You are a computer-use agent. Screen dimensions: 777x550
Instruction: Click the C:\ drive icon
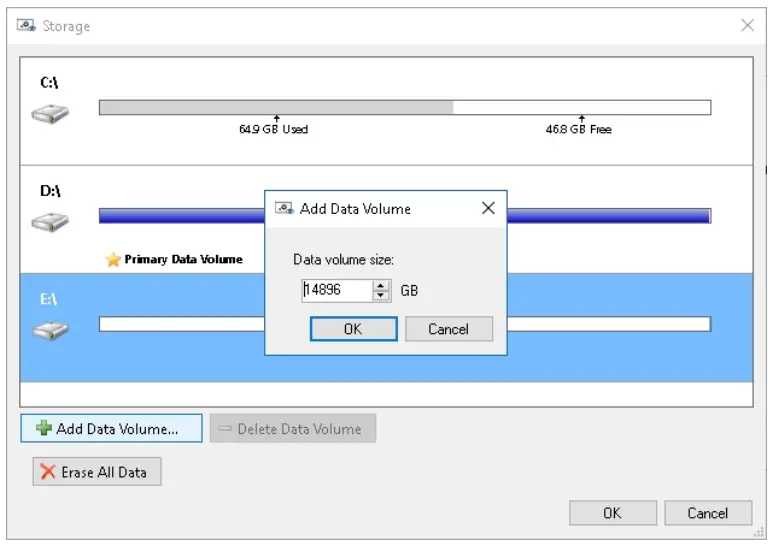click(x=48, y=114)
